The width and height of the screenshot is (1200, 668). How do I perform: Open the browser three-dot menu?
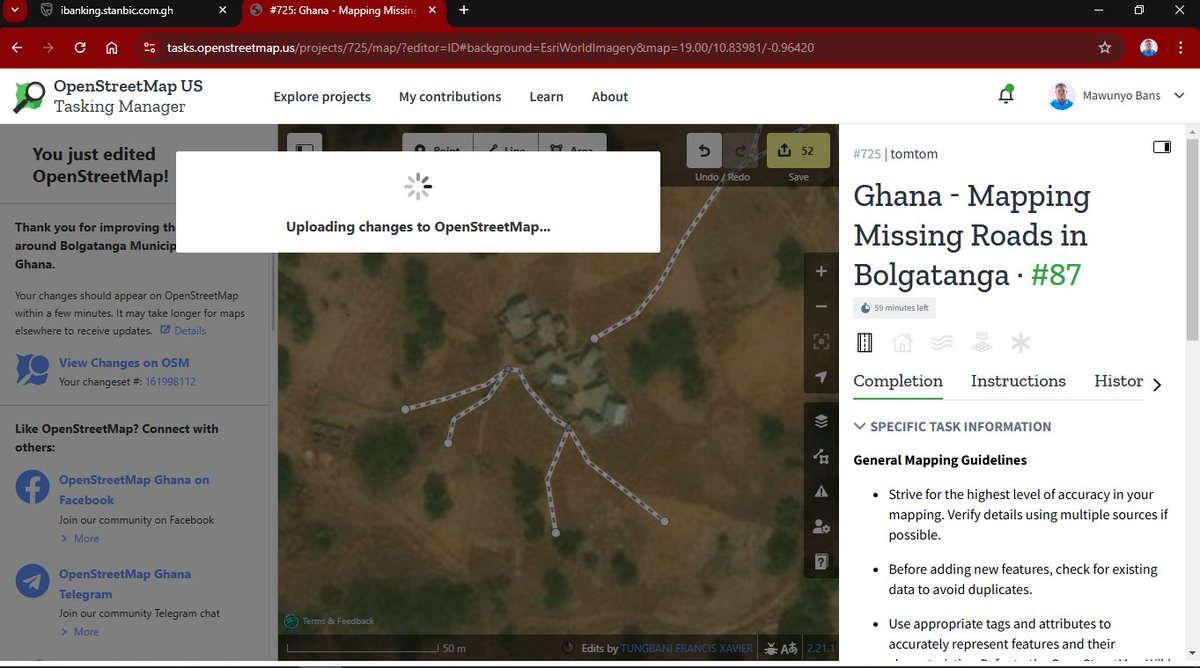point(1181,47)
